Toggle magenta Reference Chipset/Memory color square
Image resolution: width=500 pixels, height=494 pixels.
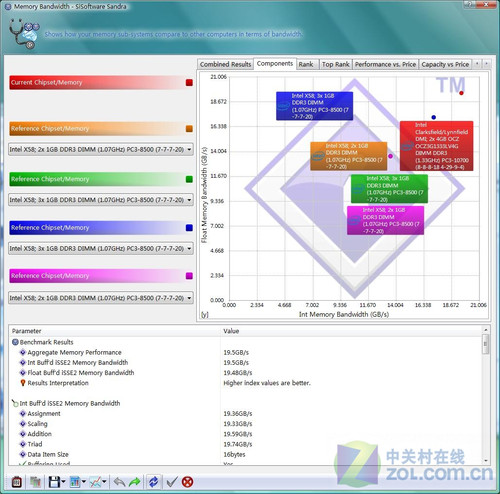(x=189, y=276)
